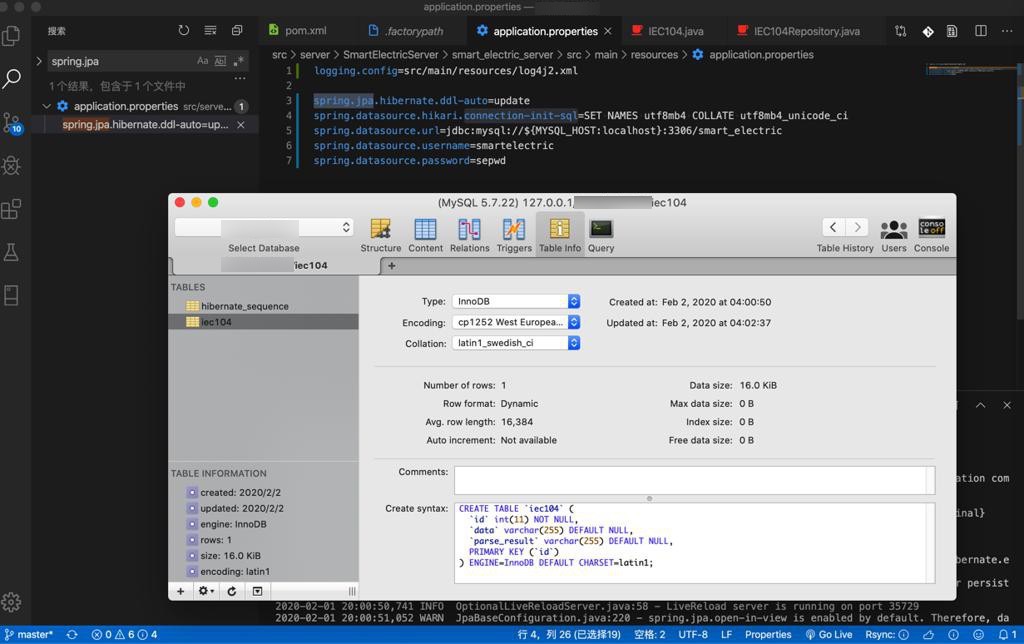This screenshot has width=1024, height=644.
Task: Toggle Match Whole Word in search
Action: [221, 61]
